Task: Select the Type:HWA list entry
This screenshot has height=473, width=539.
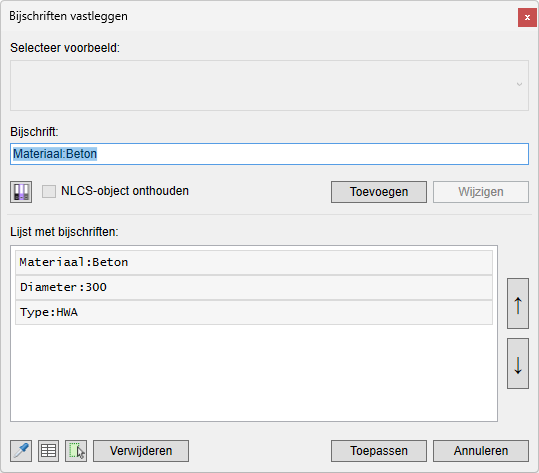Action: (x=254, y=312)
